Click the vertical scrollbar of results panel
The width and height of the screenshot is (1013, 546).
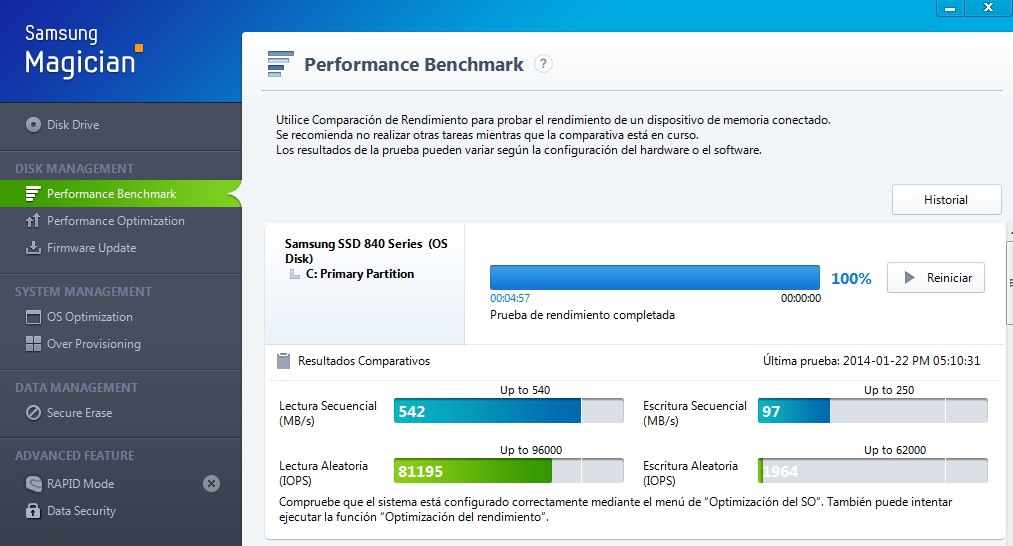(x=1010, y=282)
